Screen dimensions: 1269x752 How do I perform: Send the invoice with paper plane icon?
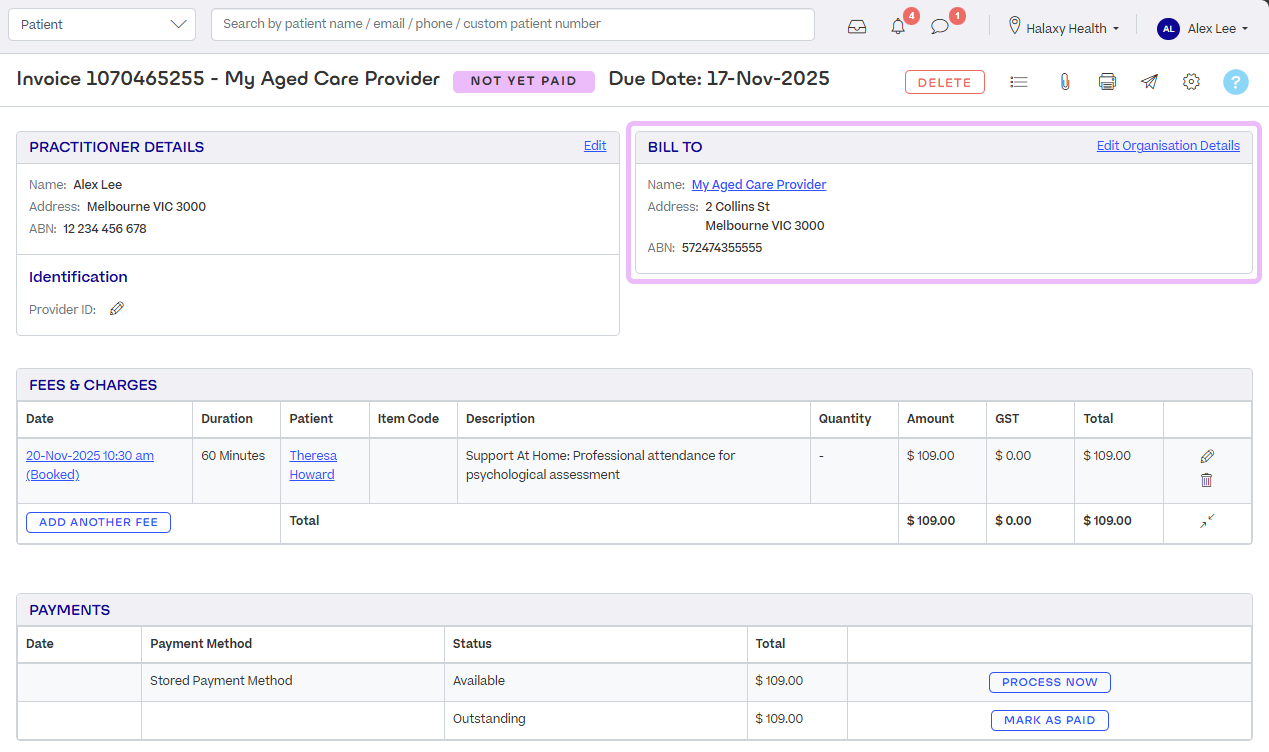[1149, 82]
